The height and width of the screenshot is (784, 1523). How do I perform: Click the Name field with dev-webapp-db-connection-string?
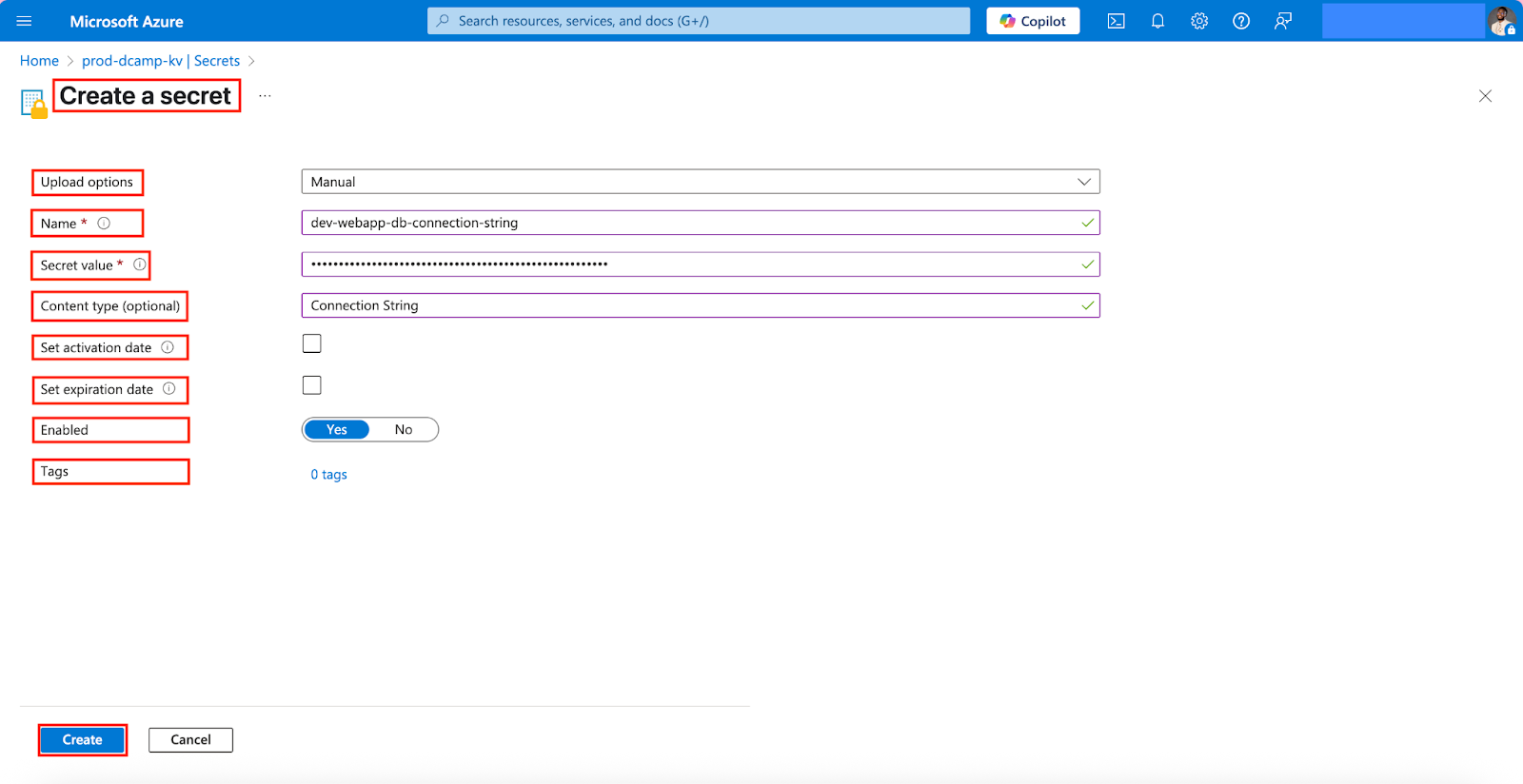point(701,223)
